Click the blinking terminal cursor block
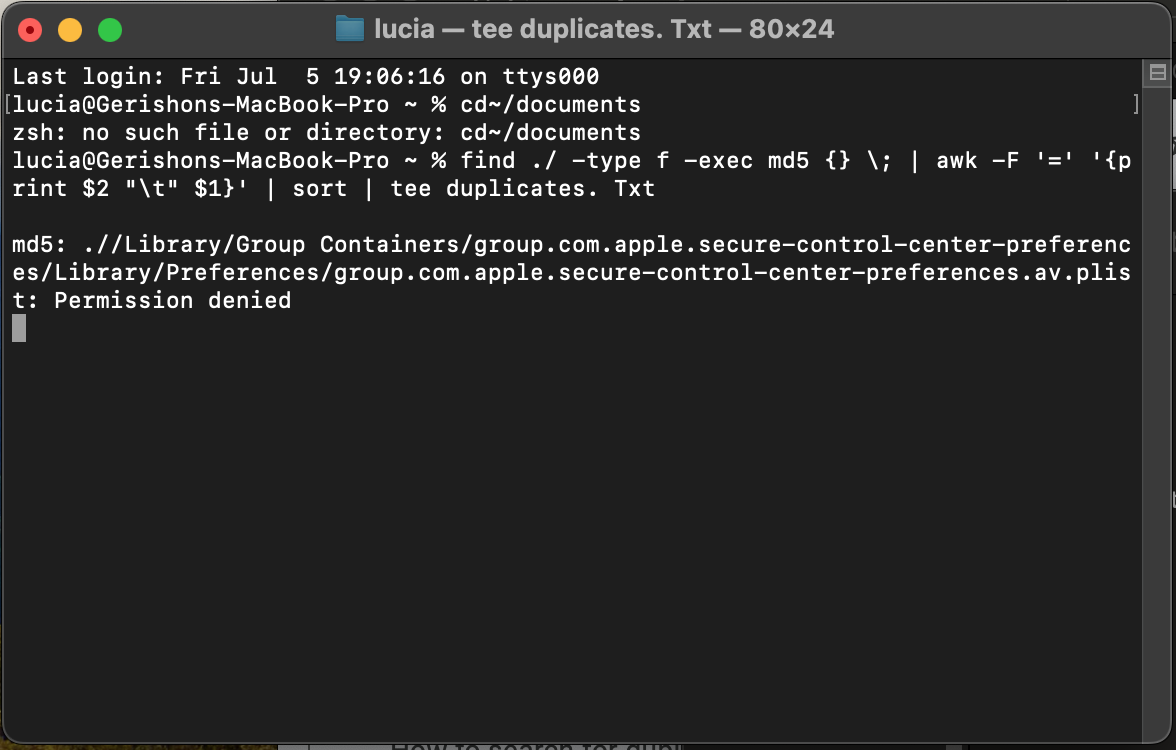The image size is (1176, 750). [x=18, y=328]
